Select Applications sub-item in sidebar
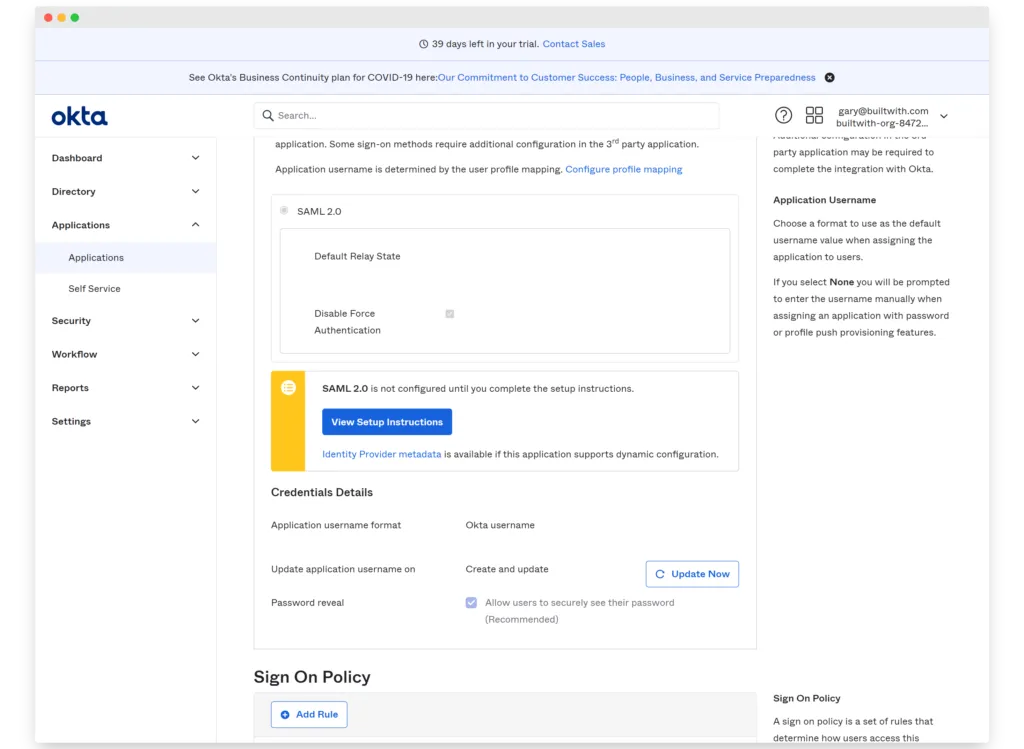The width and height of the screenshot is (1024, 749). 125,257
